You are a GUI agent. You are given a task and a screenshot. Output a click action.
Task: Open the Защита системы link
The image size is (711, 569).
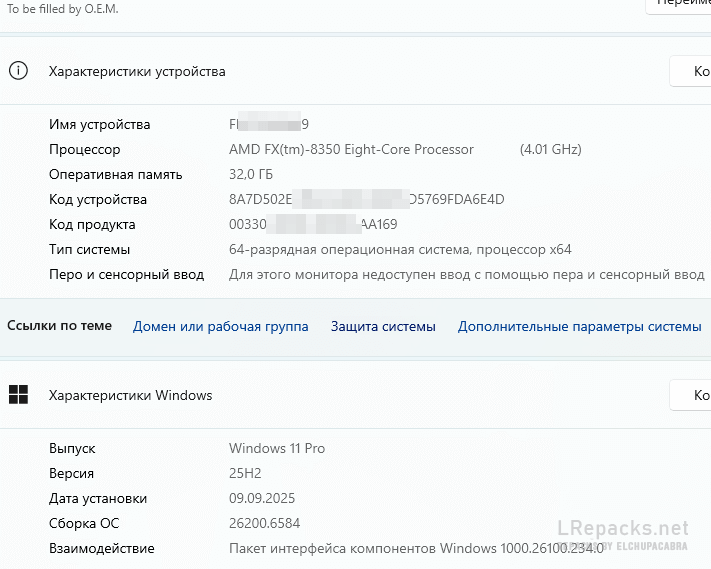(x=383, y=327)
